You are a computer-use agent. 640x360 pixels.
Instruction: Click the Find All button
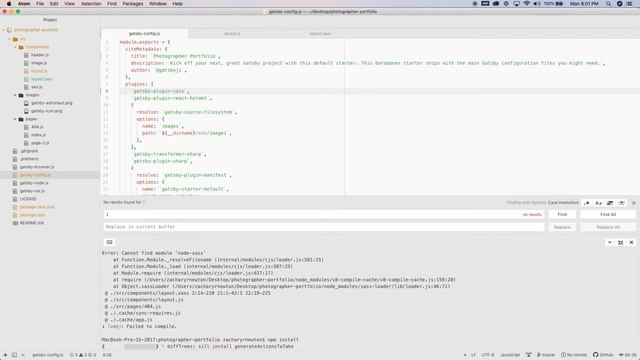pyautogui.click(x=608, y=214)
